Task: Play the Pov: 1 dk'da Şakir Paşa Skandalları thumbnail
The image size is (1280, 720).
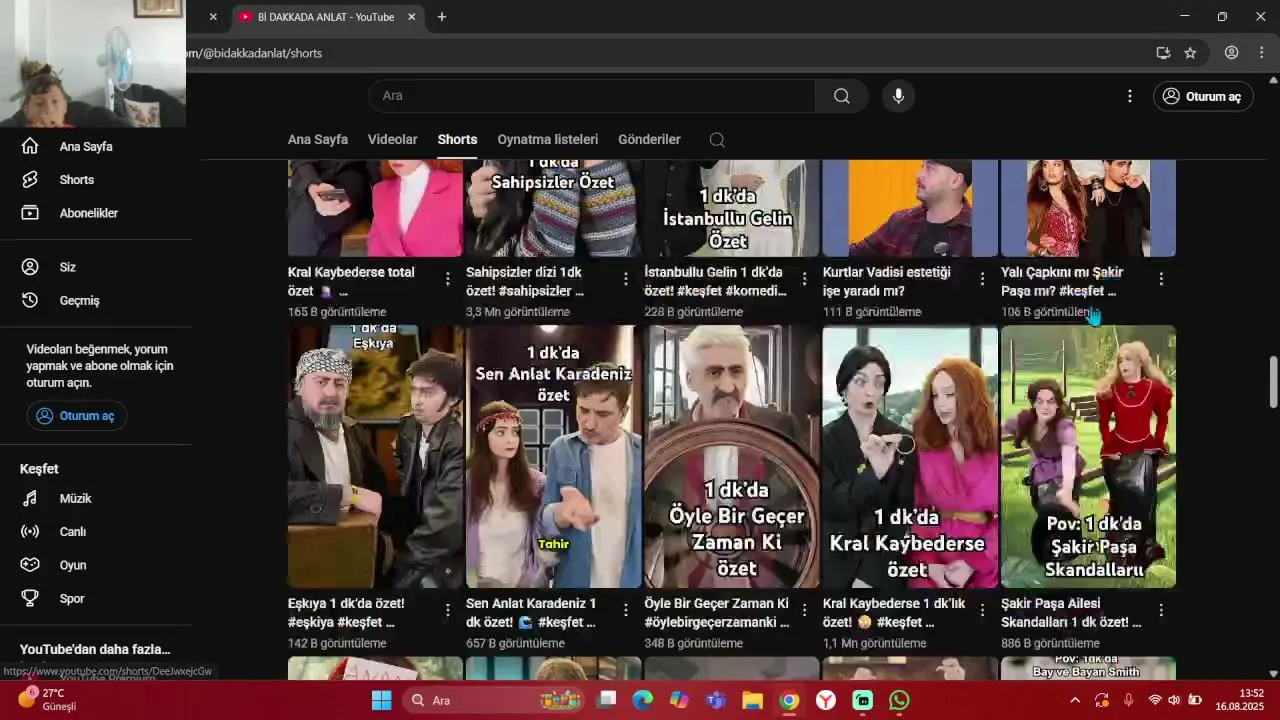Action: pos(1088,456)
